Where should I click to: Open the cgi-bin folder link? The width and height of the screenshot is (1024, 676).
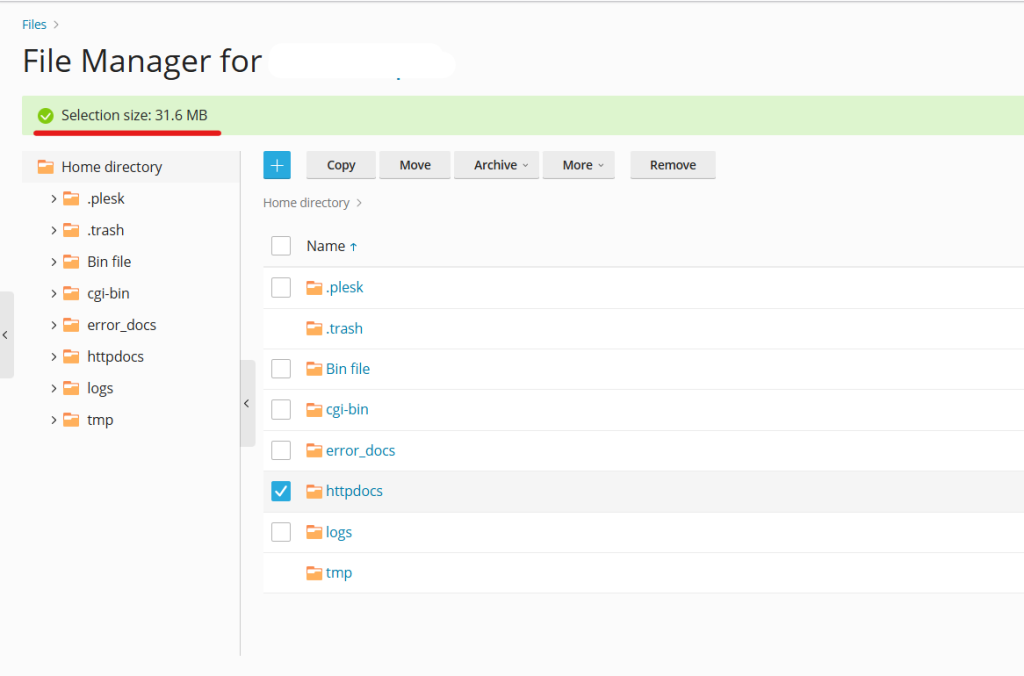tap(347, 410)
